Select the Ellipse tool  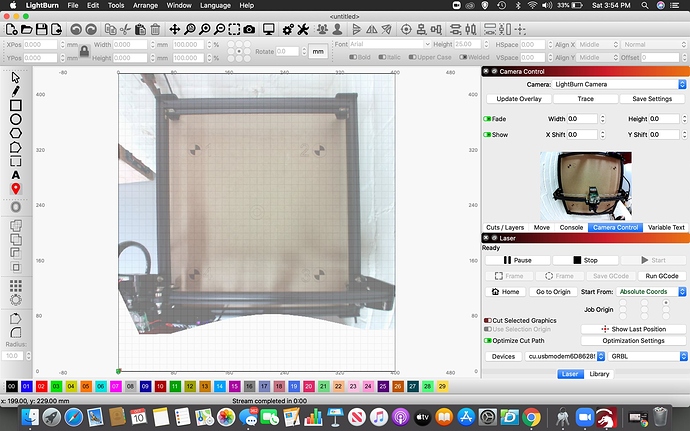pyautogui.click(x=15, y=119)
